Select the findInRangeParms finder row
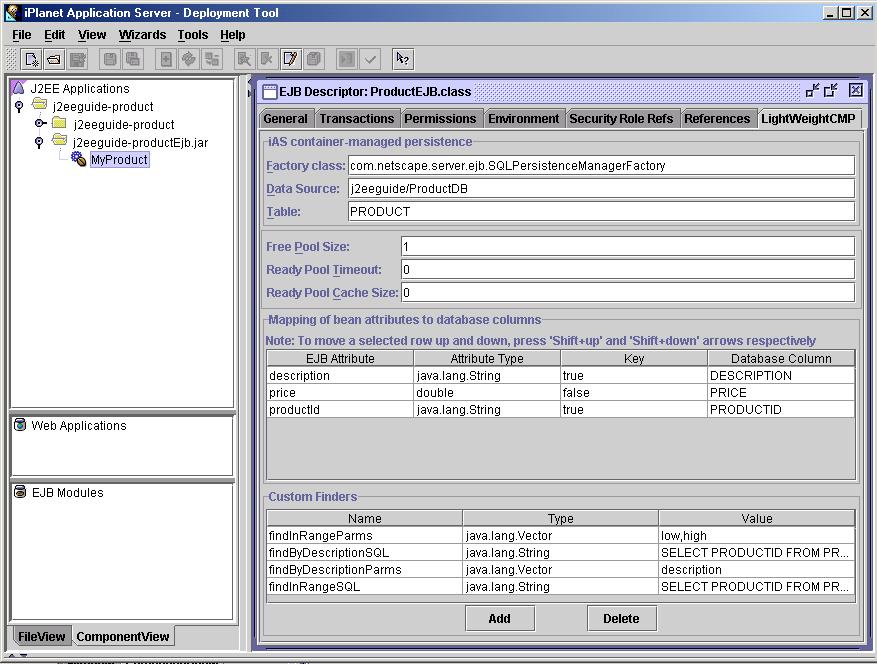The height and width of the screenshot is (664, 877). [561, 535]
